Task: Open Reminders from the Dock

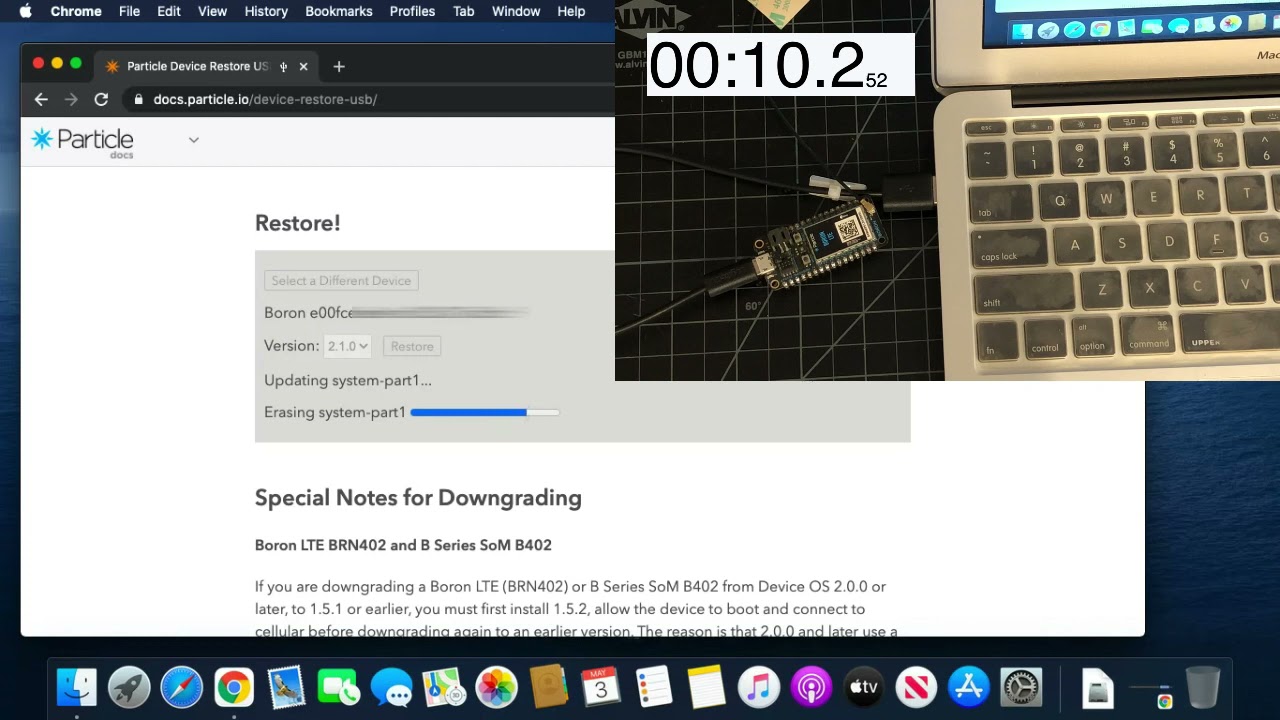Action: point(653,688)
